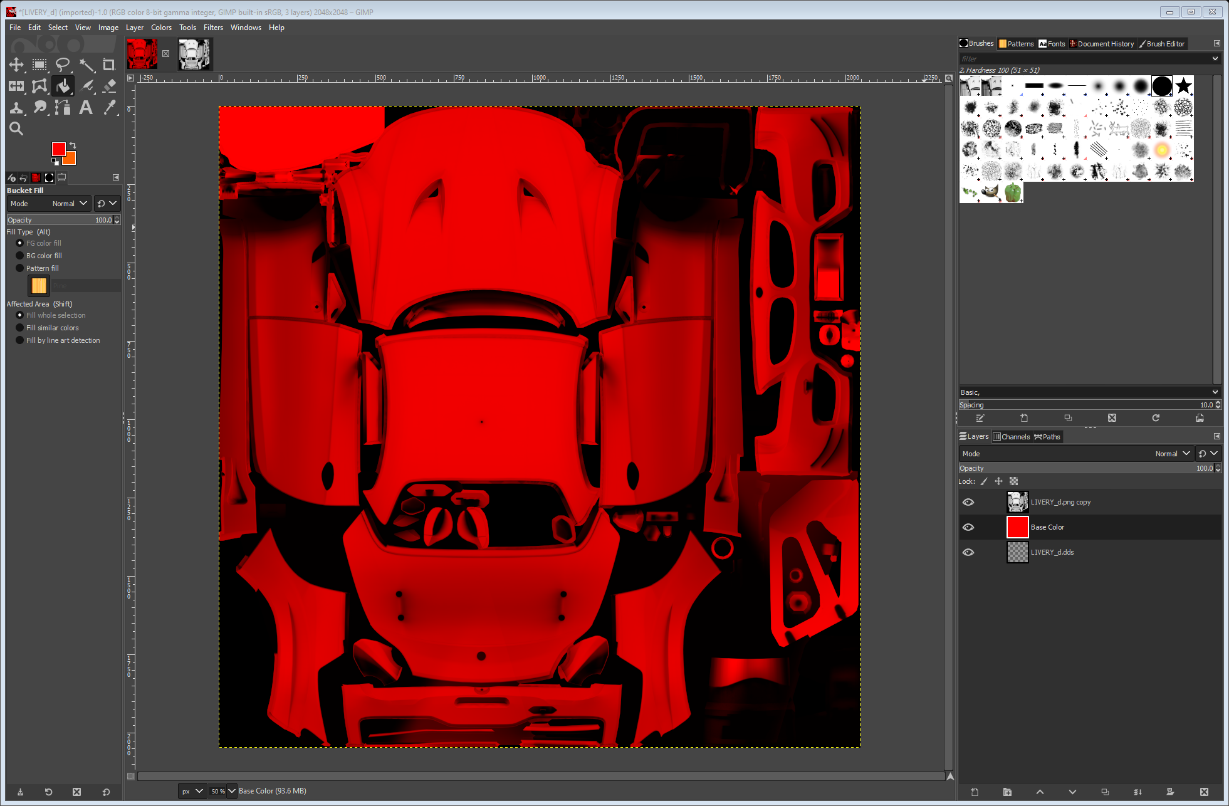Open the layer Mode dropdown
This screenshot has width=1229, height=806.
tap(1077, 453)
